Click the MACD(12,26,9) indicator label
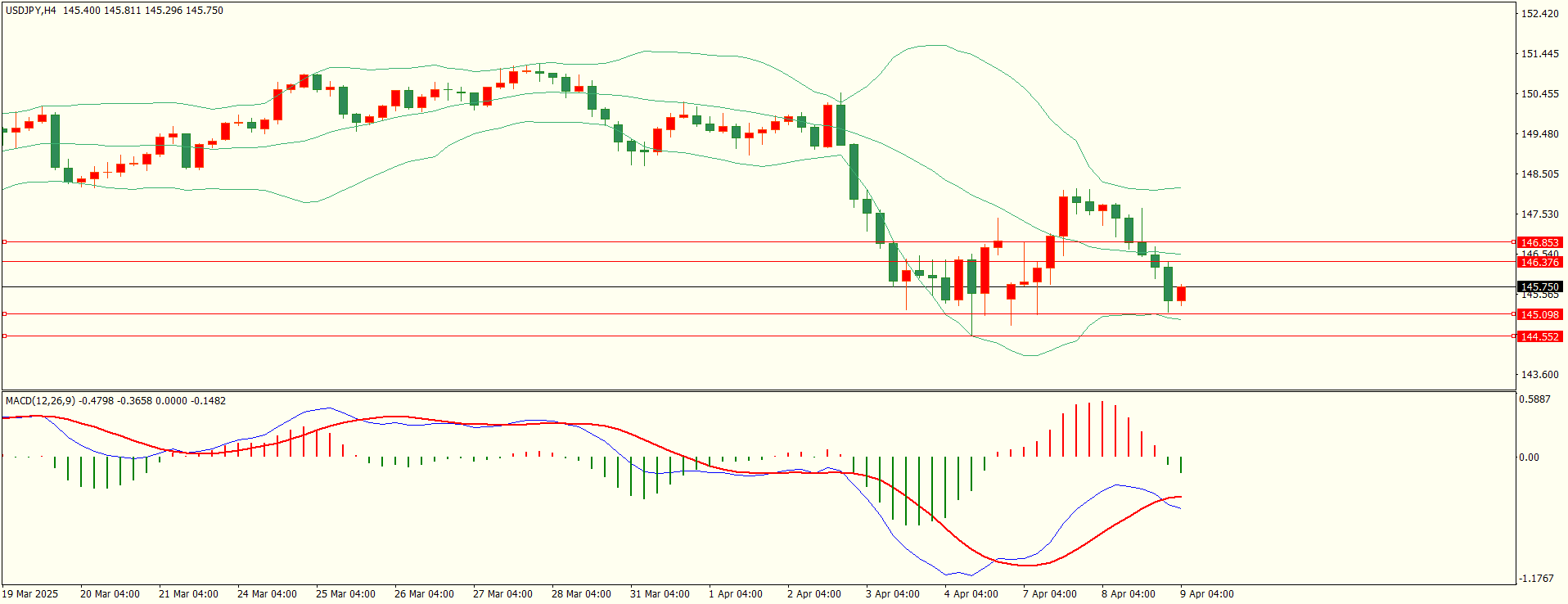The image size is (1568, 604). coord(39,401)
